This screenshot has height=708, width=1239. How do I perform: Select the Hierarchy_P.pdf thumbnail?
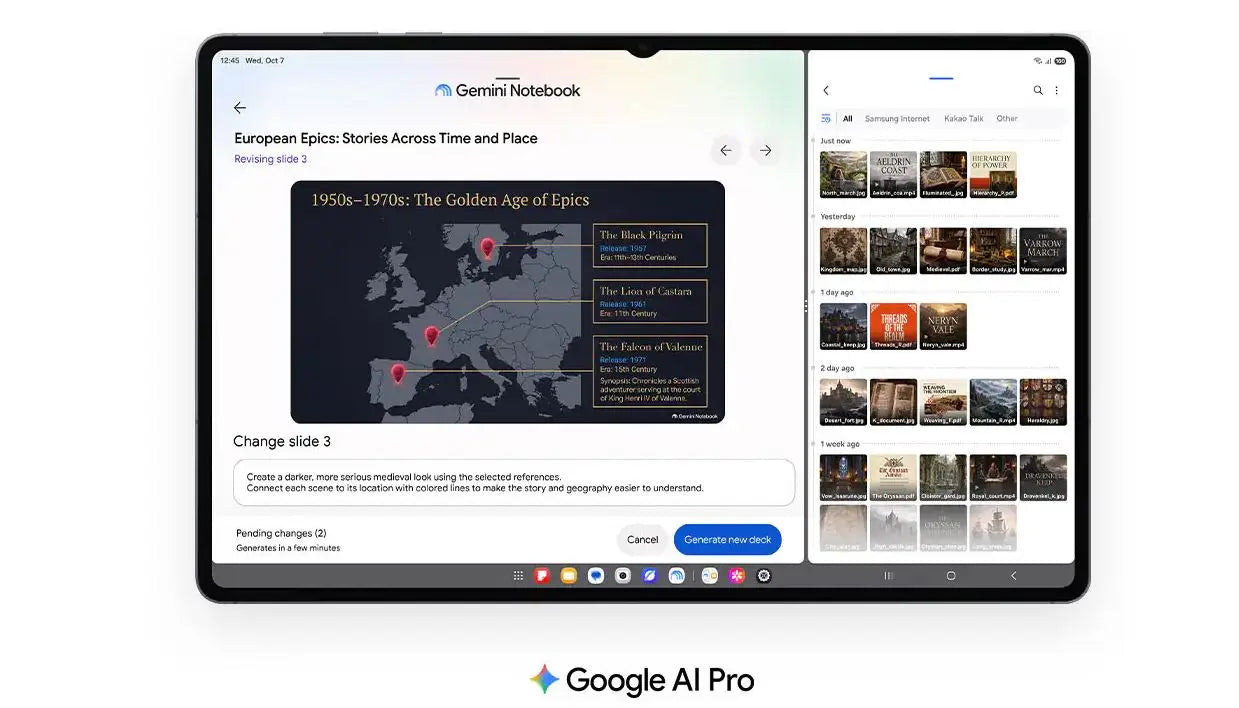tap(993, 175)
